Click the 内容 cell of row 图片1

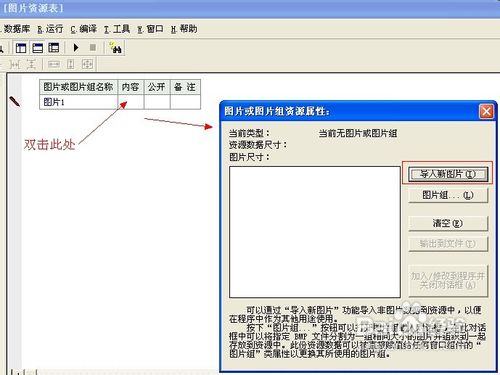click(x=131, y=102)
